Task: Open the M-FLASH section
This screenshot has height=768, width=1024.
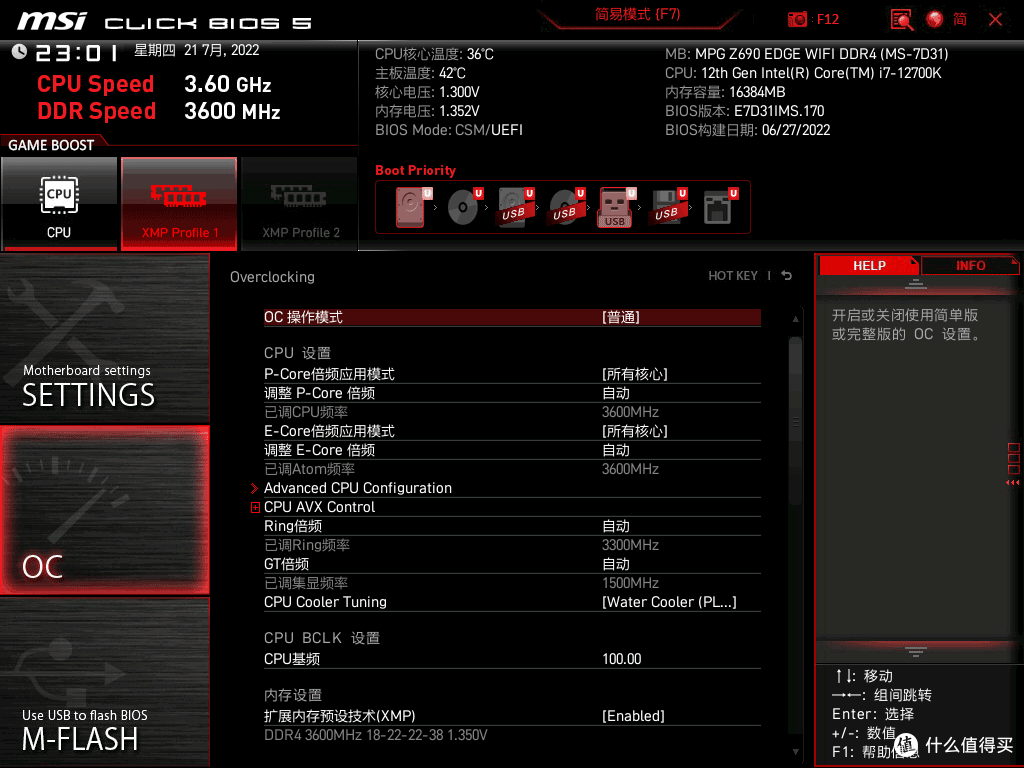Action: coord(104,682)
